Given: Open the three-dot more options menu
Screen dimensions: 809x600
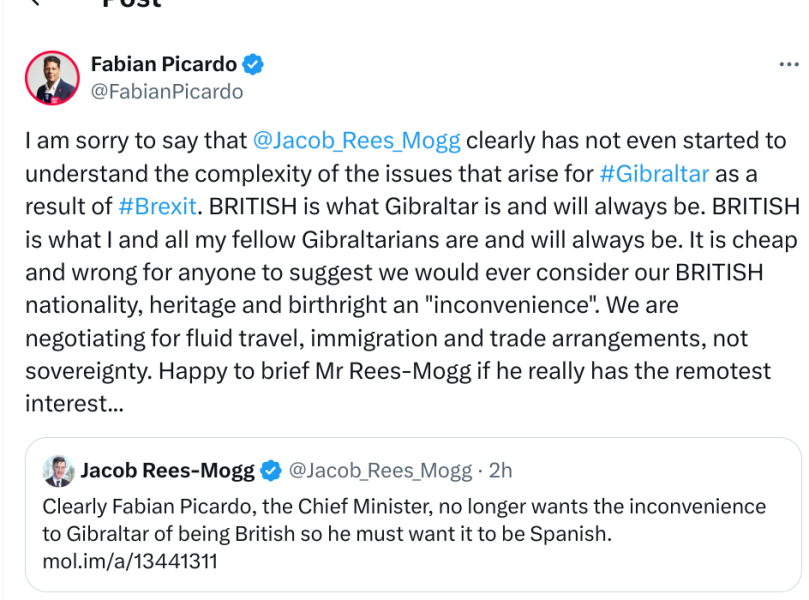Looking at the screenshot, I should click(788, 65).
